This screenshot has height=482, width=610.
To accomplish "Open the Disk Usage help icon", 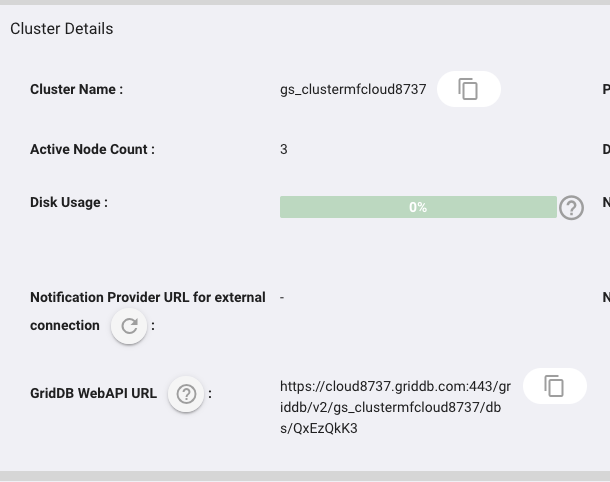I will (x=571, y=208).
